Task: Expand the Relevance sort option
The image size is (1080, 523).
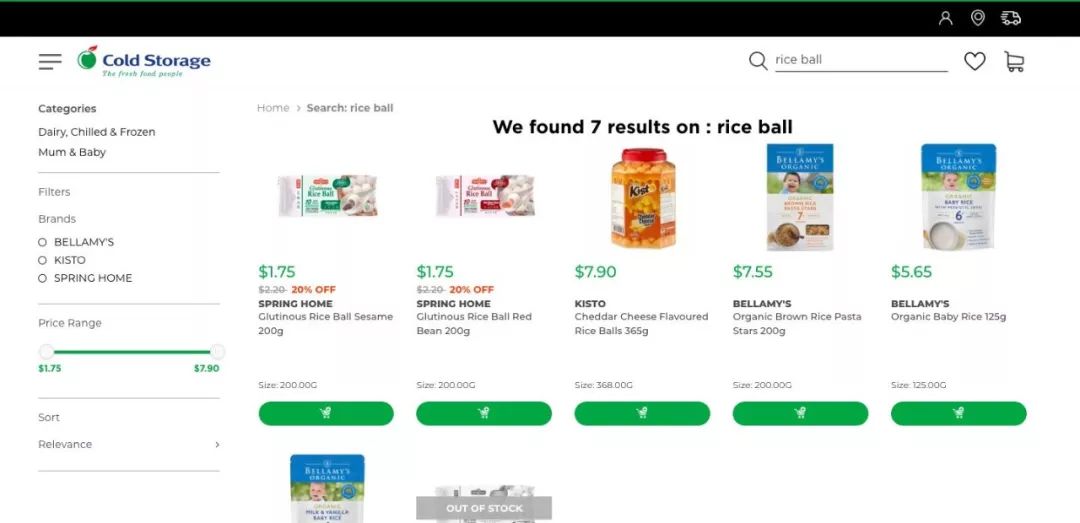Action: [x=129, y=444]
